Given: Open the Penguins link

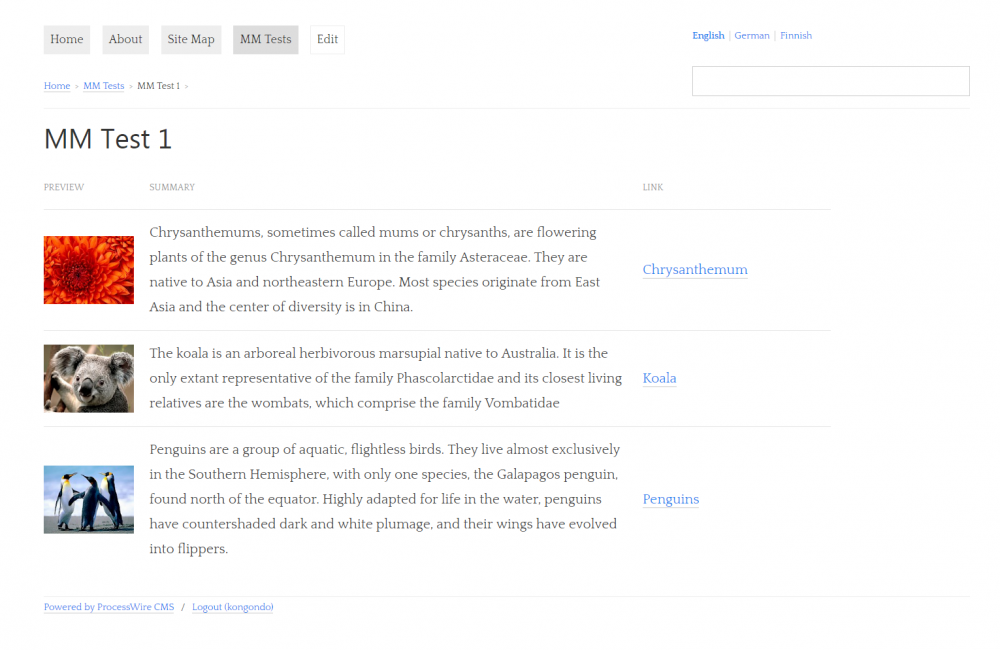Looking at the screenshot, I should tap(670, 499).
